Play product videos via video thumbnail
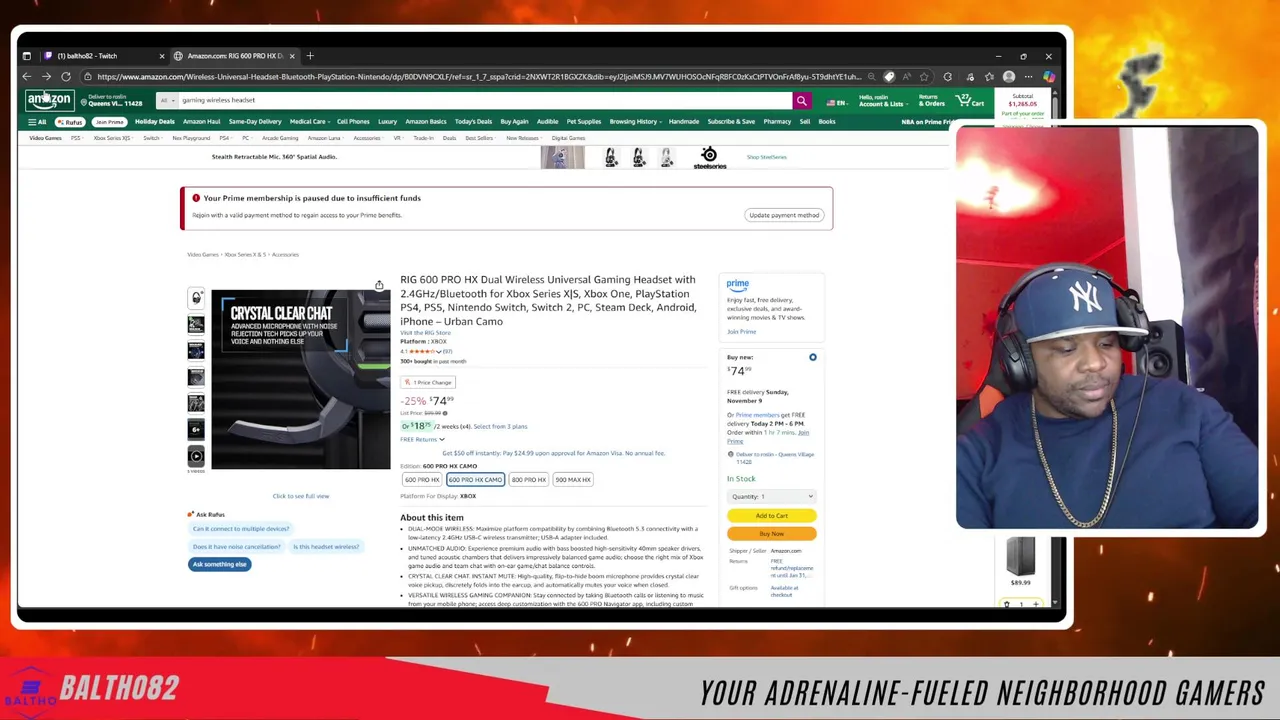 click(x=196, y=456)
